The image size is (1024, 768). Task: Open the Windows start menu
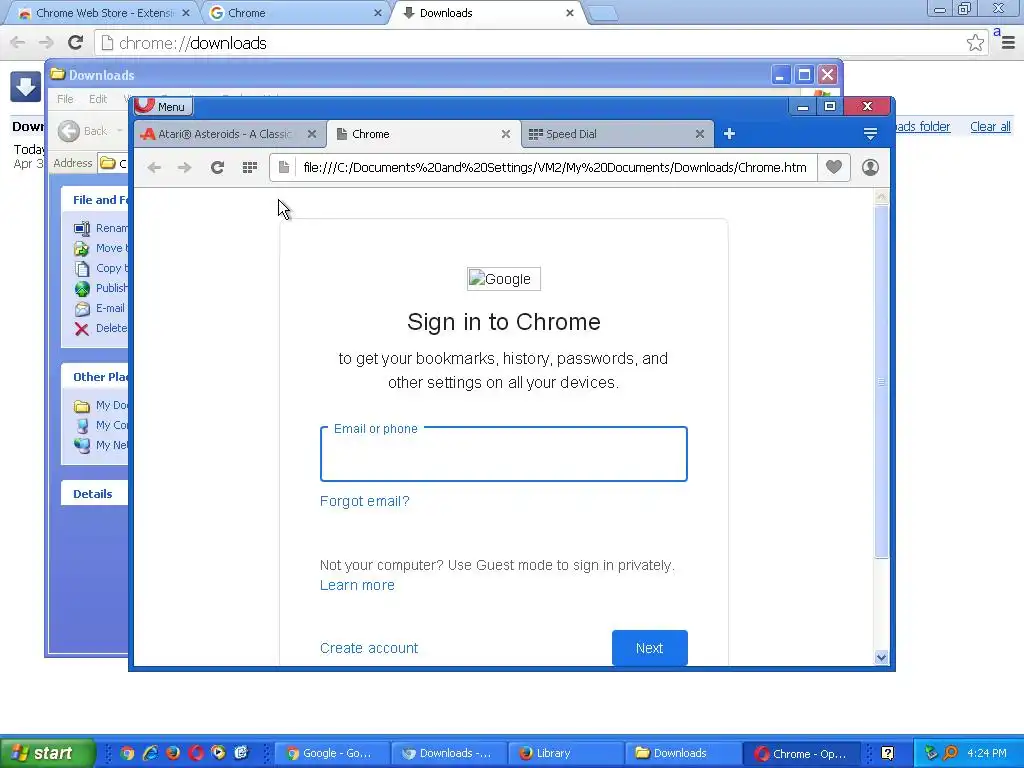[x=47, y=753]
